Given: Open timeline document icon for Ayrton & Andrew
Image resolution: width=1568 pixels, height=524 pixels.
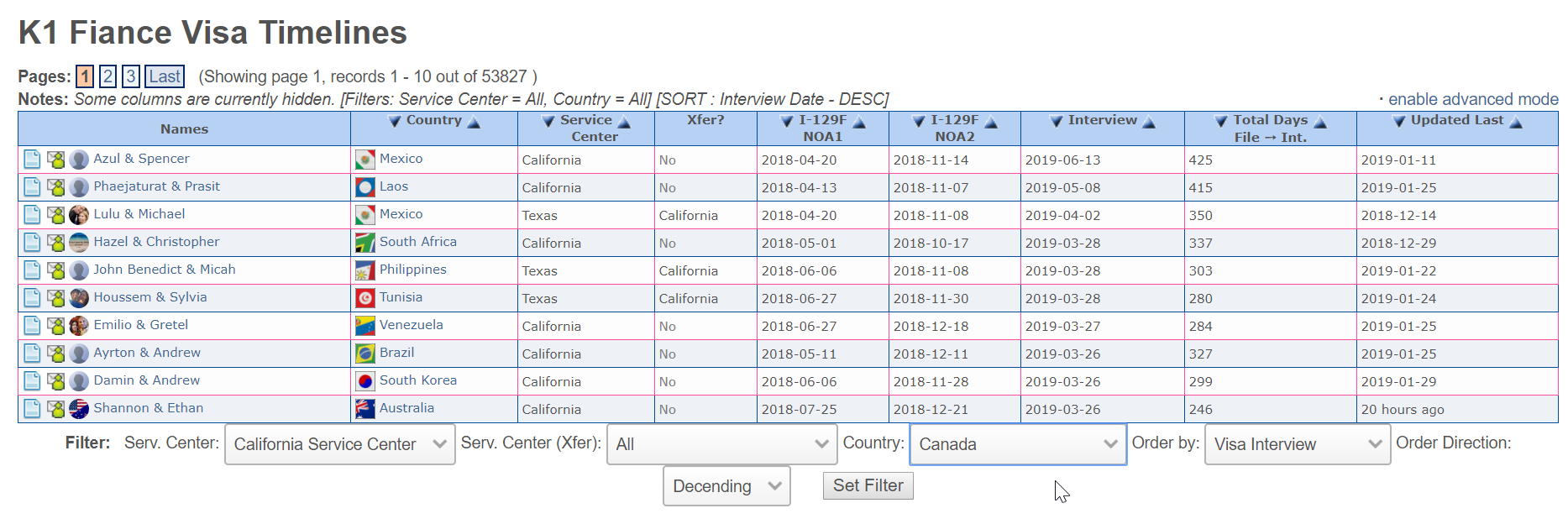Looking at the screenshot, I should pos(32,354).
